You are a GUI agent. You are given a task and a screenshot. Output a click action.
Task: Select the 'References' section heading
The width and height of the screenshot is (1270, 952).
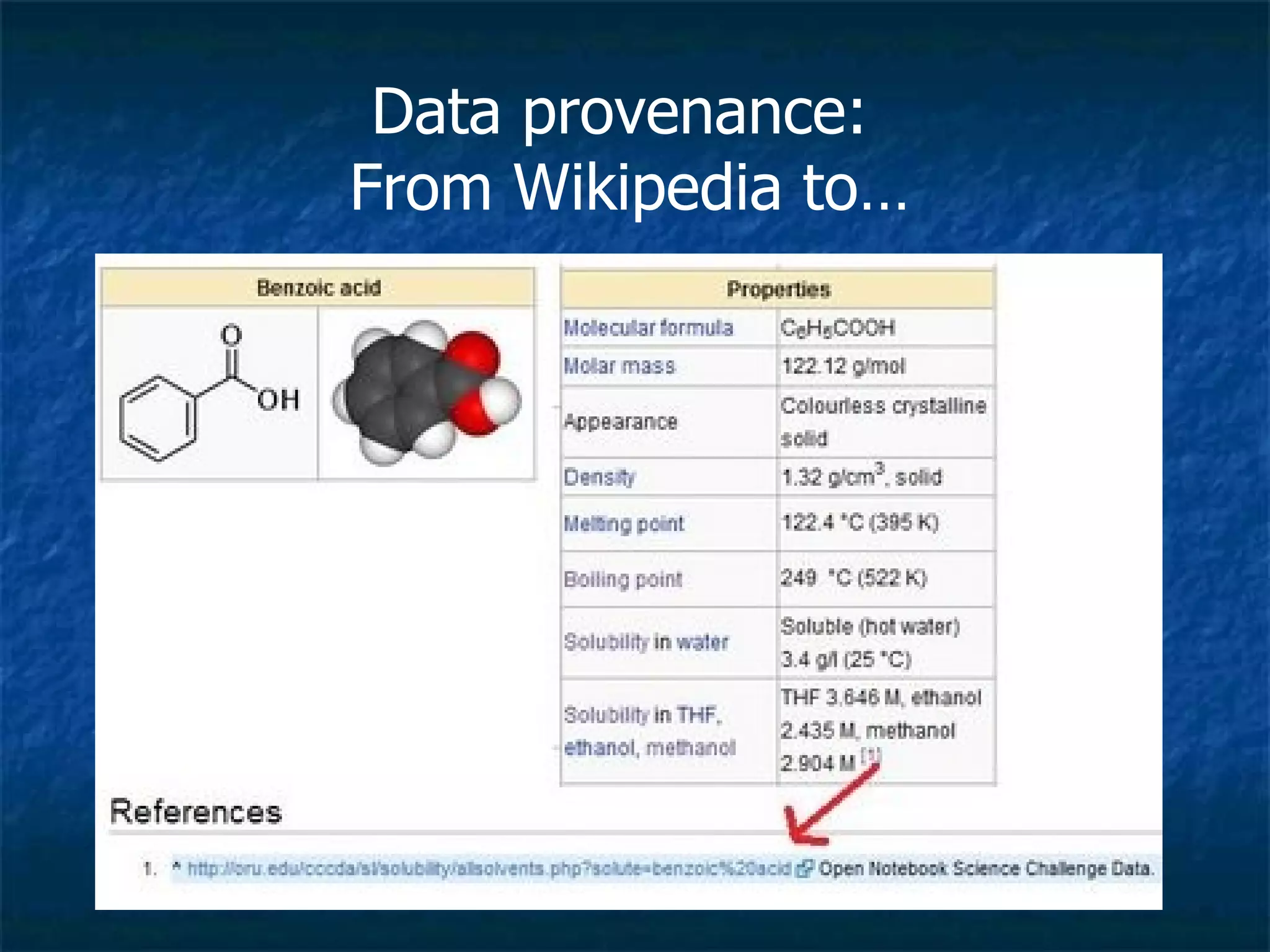[196, 812]
